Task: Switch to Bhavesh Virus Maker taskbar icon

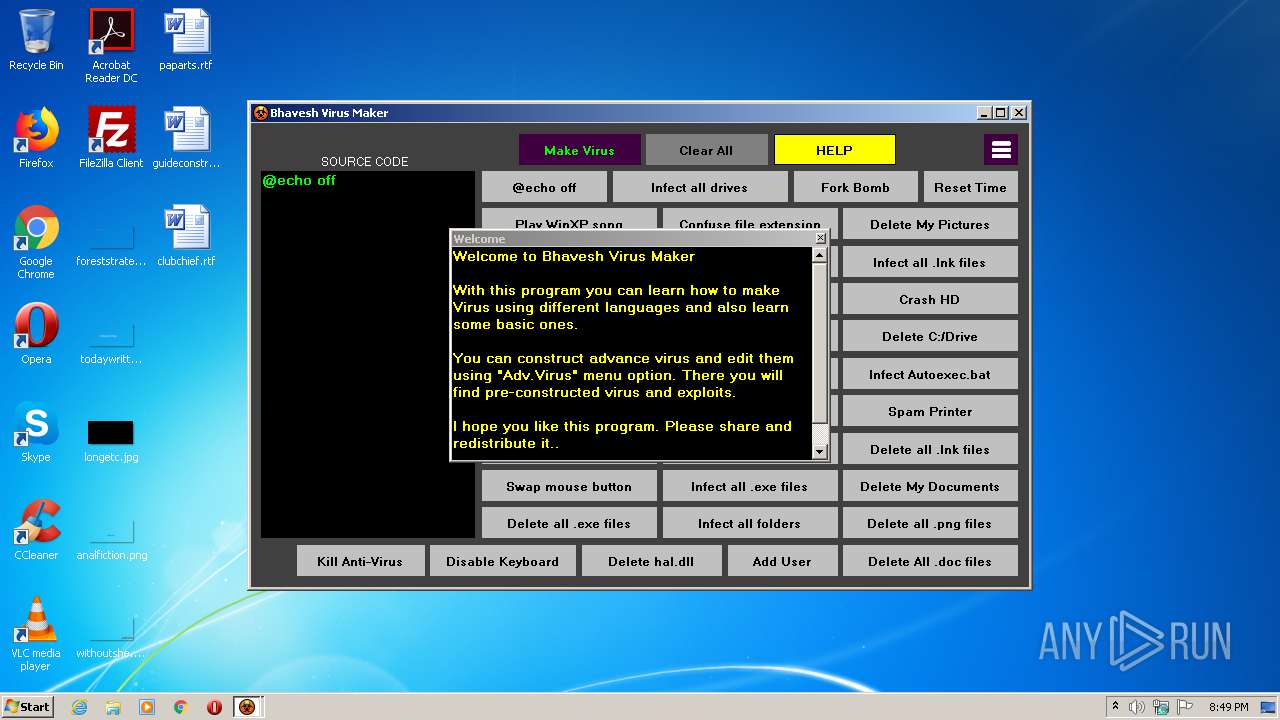Action: (247, 707)
